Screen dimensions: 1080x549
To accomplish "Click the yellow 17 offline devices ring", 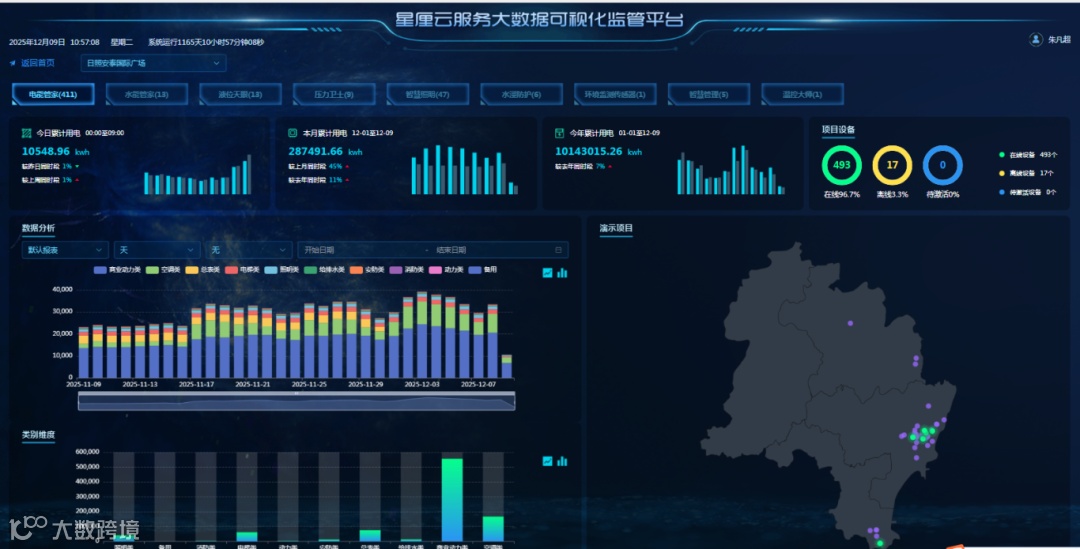I will [x=892, y=165].
